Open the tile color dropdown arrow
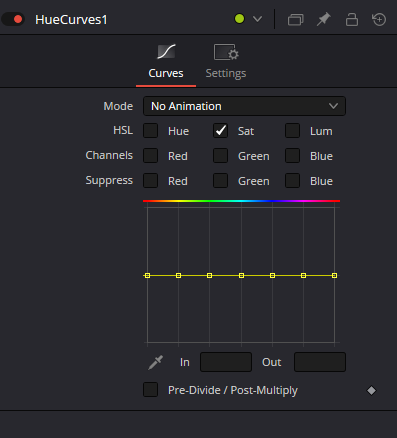The height and width of the screenshot is (438, 397). 257,19
